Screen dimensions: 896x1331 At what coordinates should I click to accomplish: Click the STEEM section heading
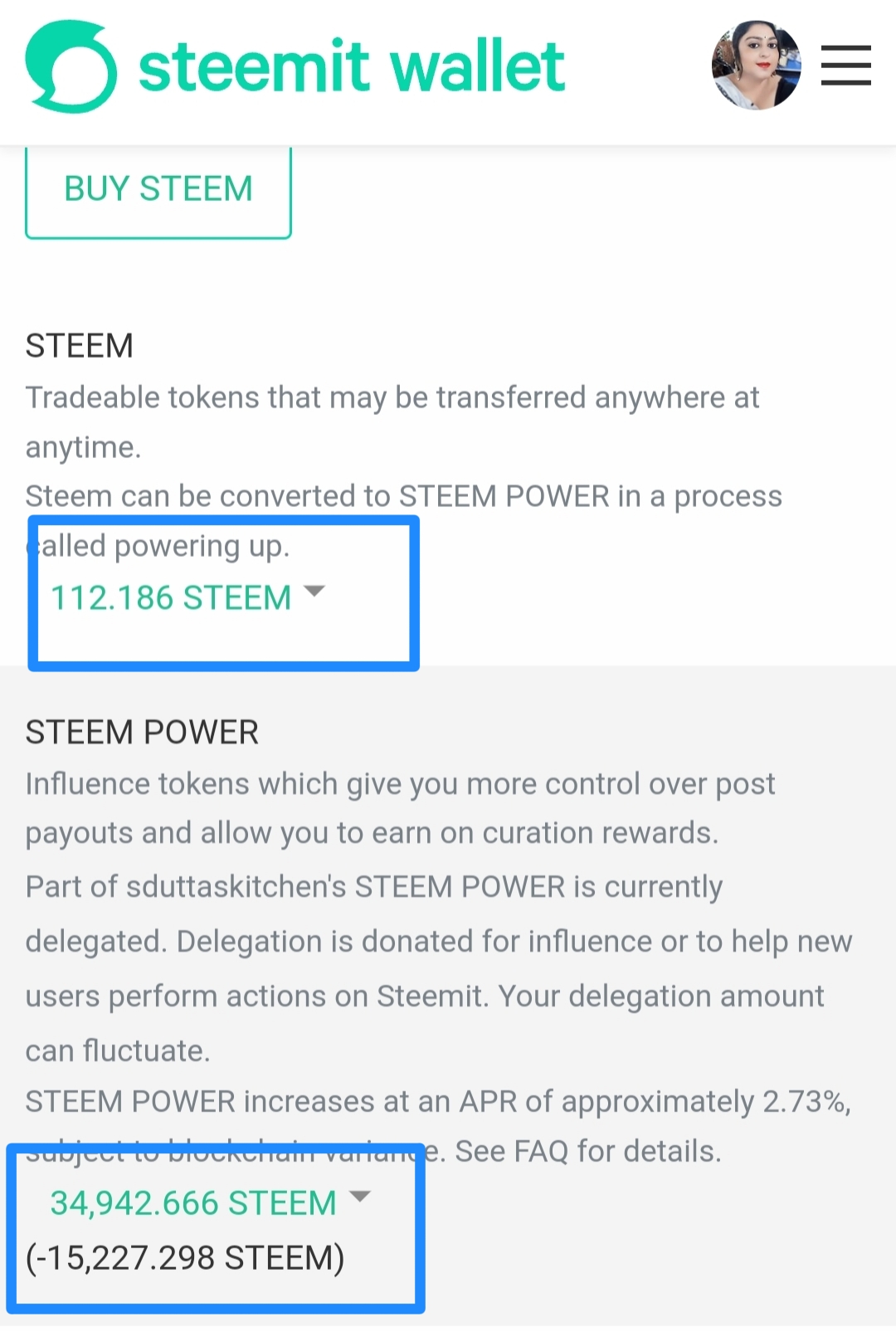(80, 346)
